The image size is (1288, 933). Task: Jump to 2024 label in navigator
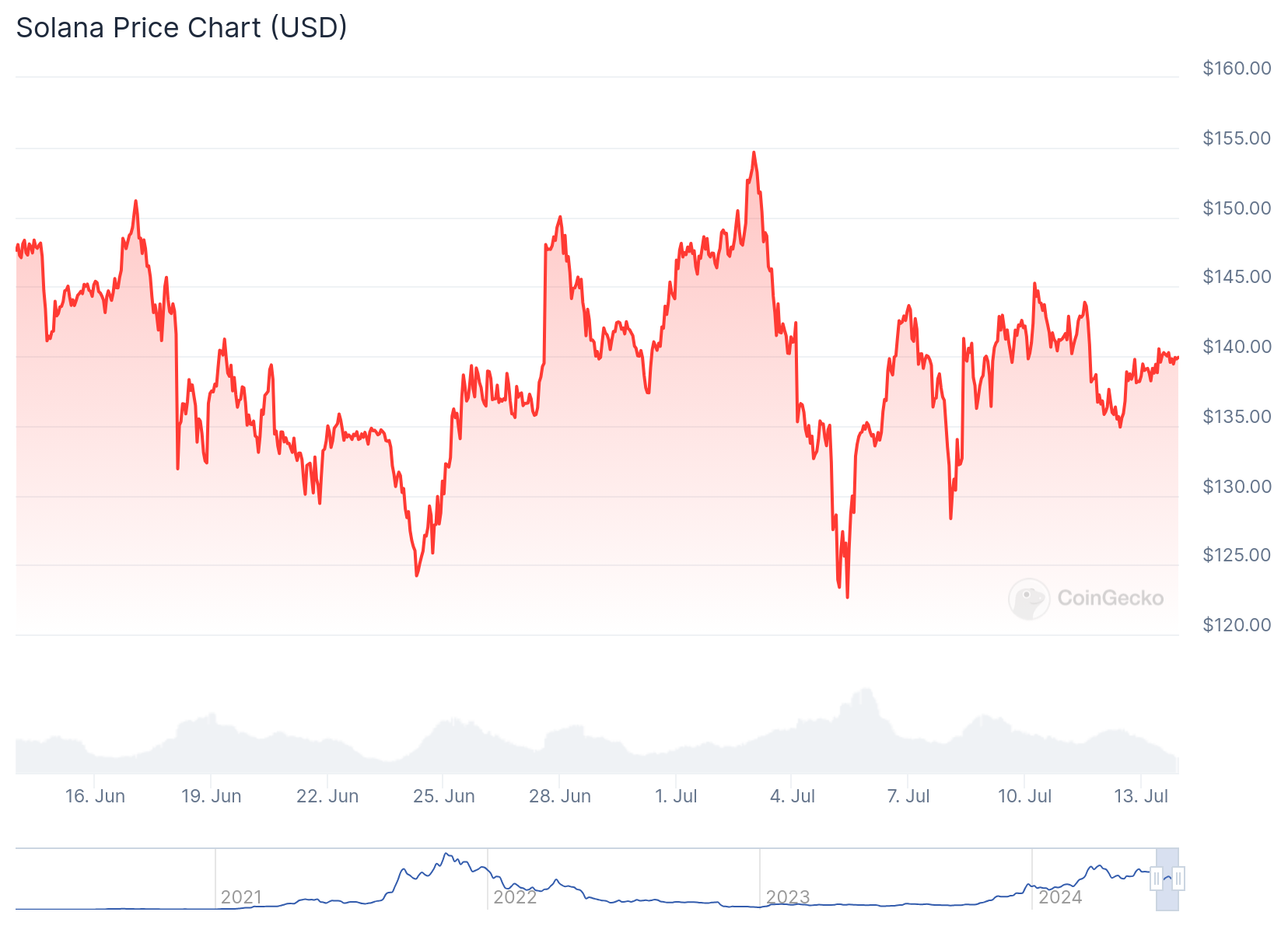tap(1059, 897)
